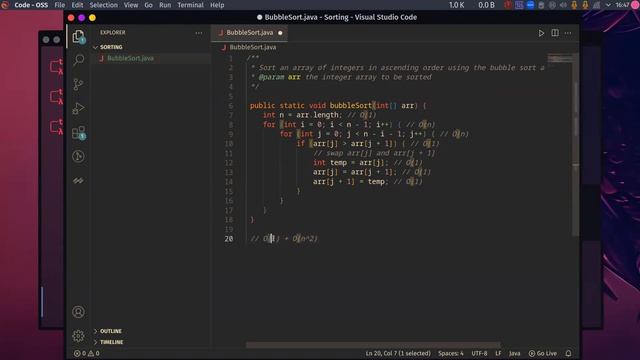
Task: Open the Terminal menu
Action: click(191, 5)
